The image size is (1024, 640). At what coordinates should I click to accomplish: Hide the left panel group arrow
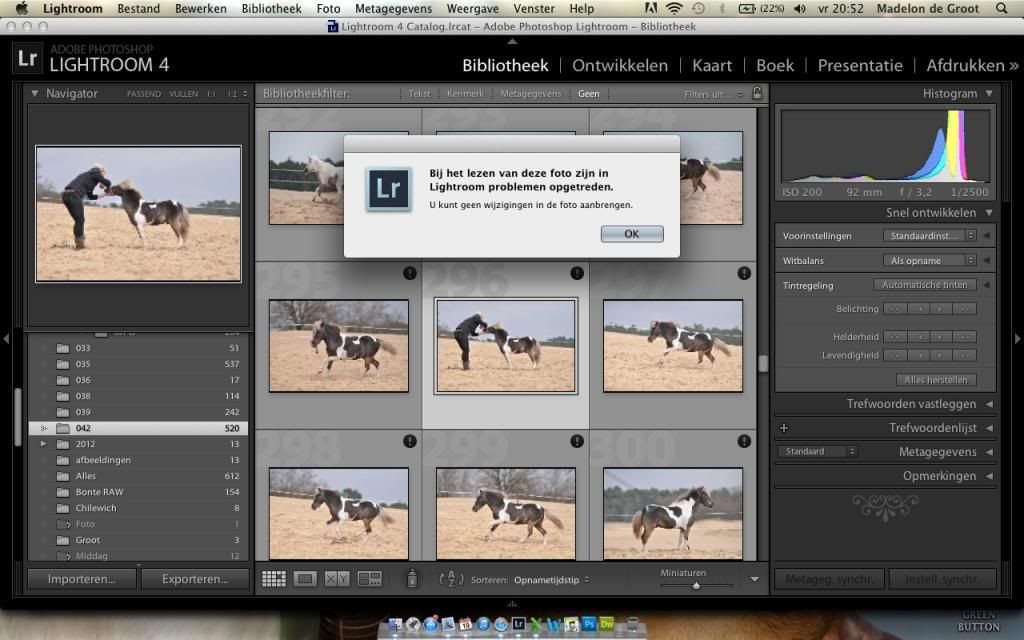pos(6,338)
